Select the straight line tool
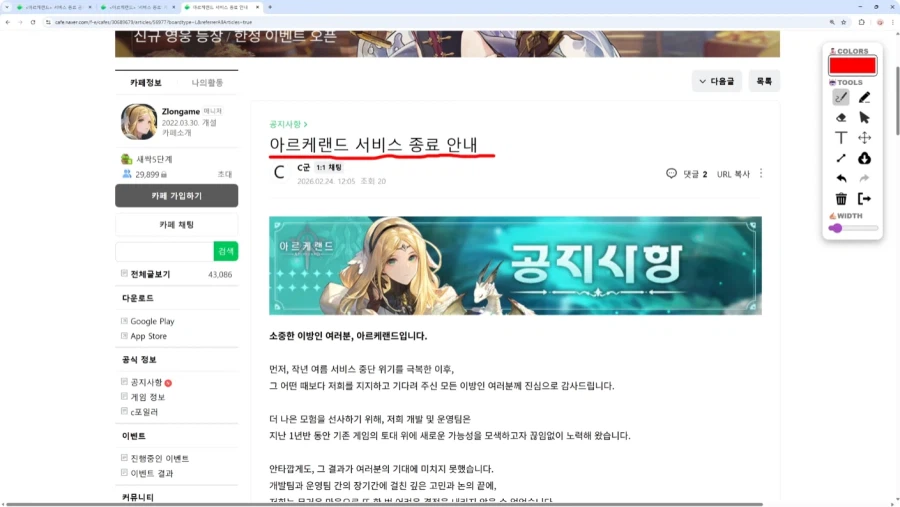Image resolution: width=900 pixels, height=507 pixels. [841, 158]
